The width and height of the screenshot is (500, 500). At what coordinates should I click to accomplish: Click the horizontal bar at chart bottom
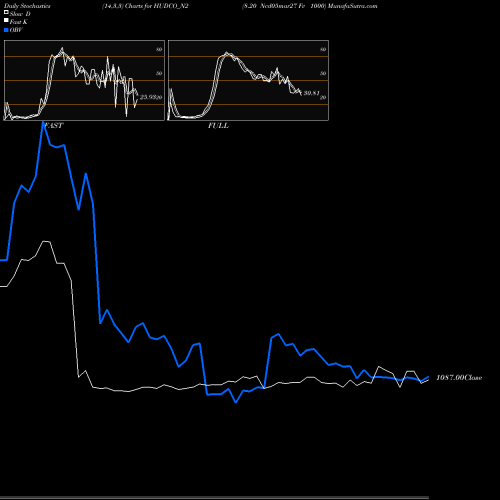(214, 497)
